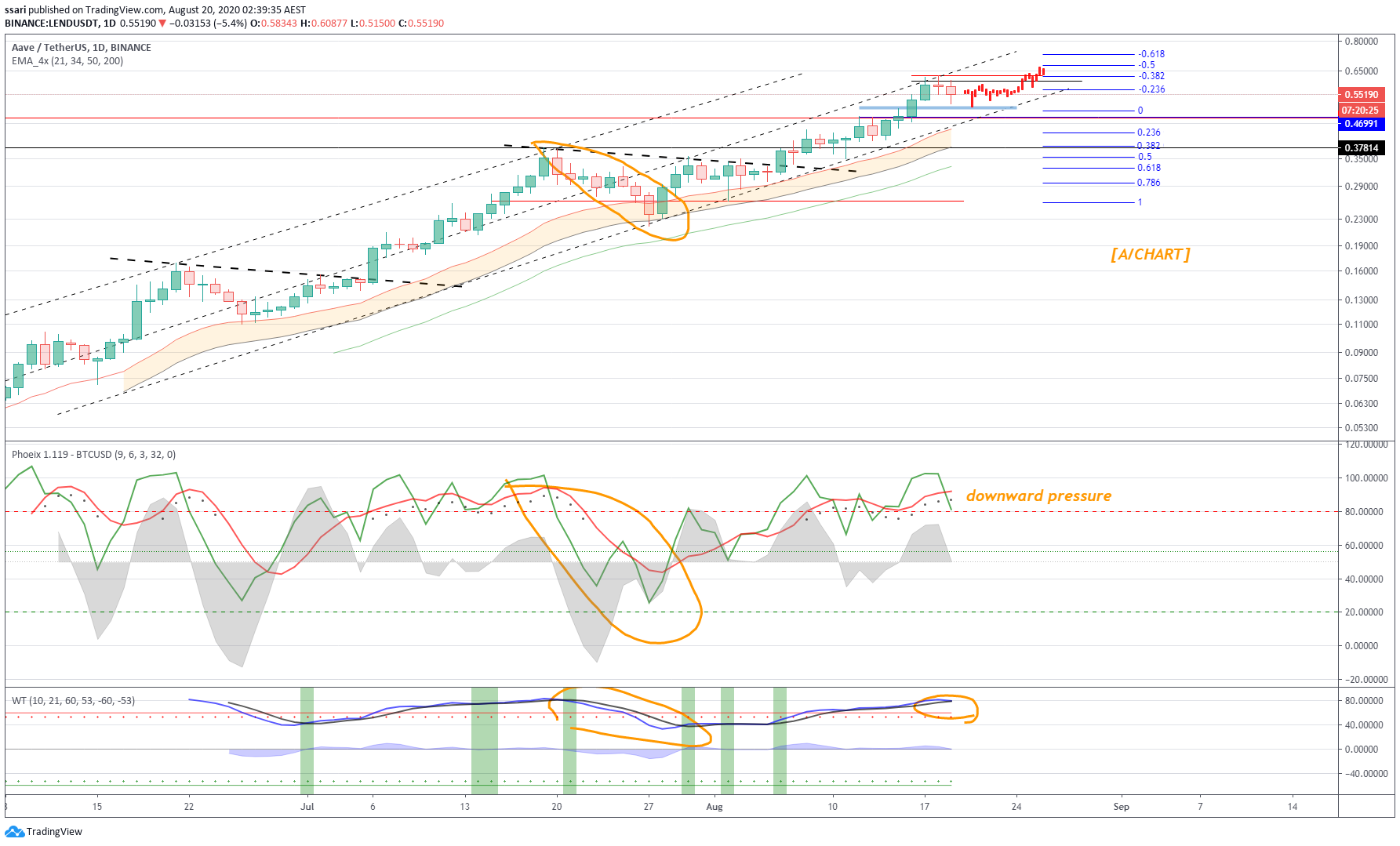Click the red down-triangle beside 0.55190 in header
The image size is (1400, 846).
tap(163, 24)
